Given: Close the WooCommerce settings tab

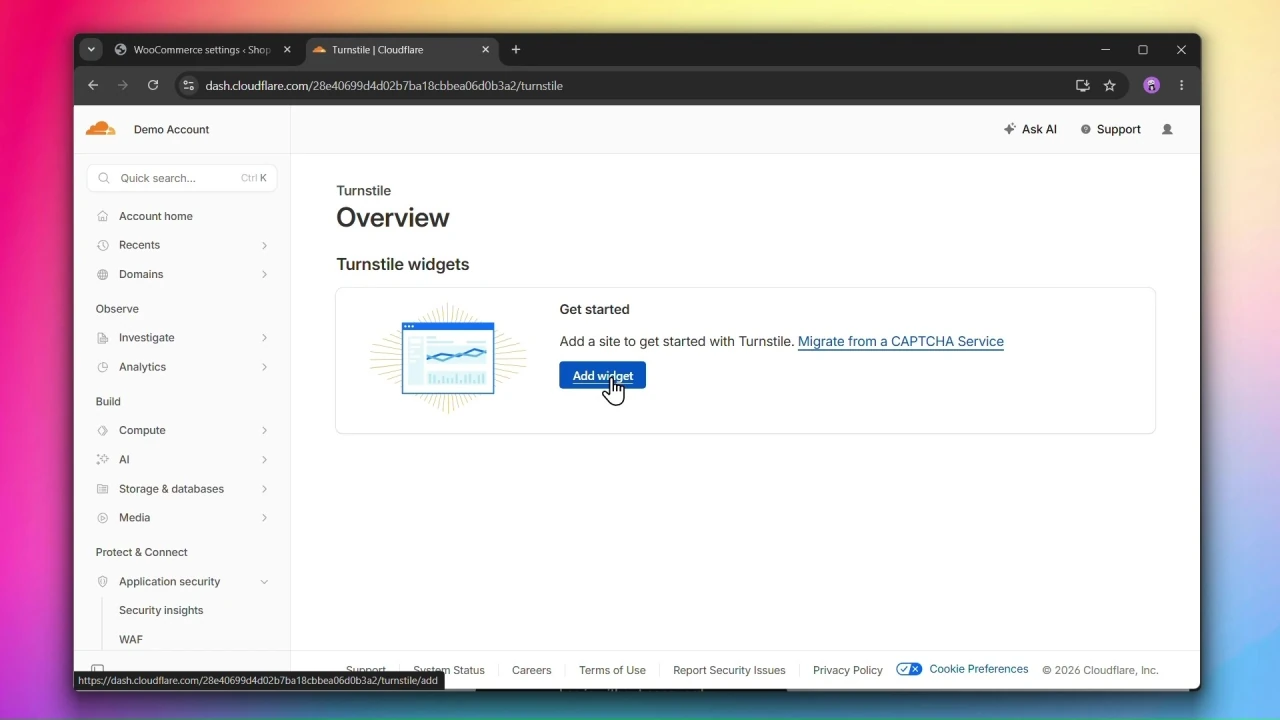Looking at the screenshot, I should pyautogui.click(x=287, y=49).
